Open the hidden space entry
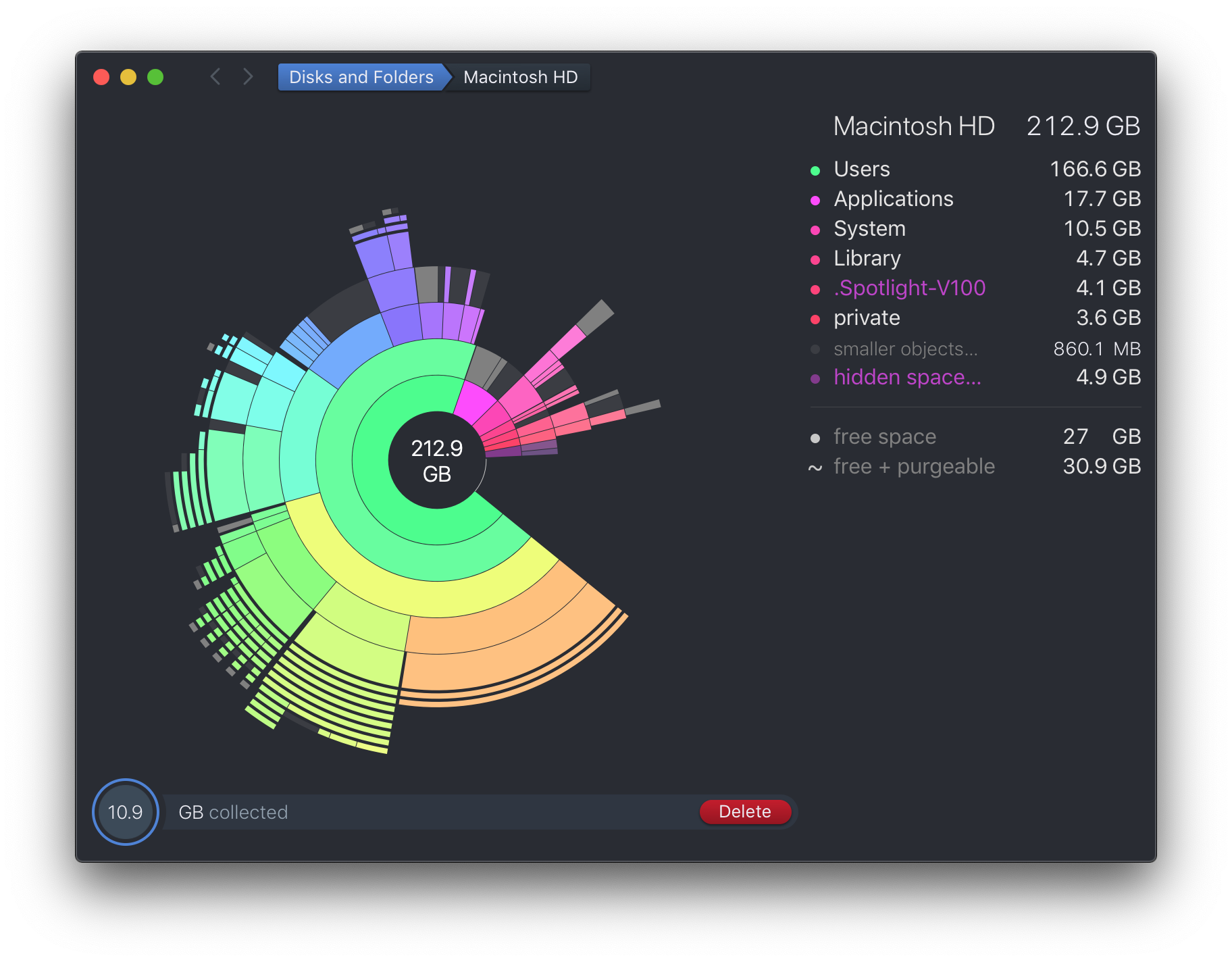The height and width of the screenshot is (962, 1232). pyautogui.click(x=907, y=377)
